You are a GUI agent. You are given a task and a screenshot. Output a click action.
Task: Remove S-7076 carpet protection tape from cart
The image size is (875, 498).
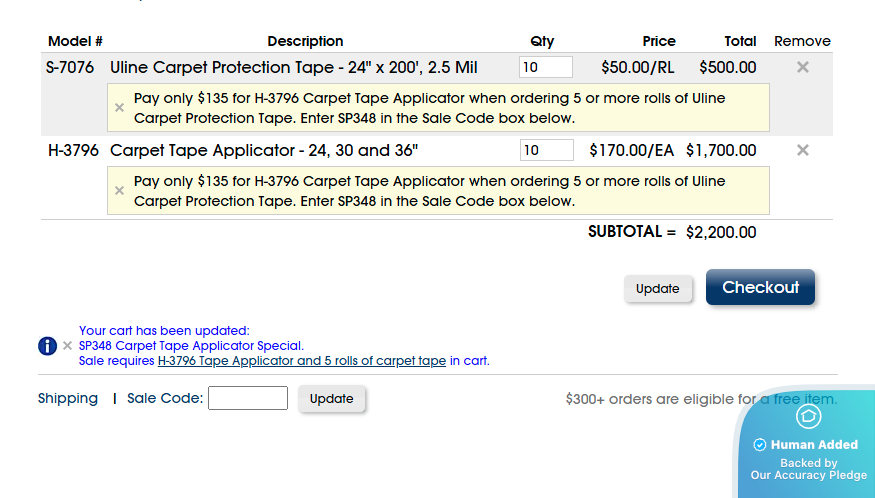[802, 68]
